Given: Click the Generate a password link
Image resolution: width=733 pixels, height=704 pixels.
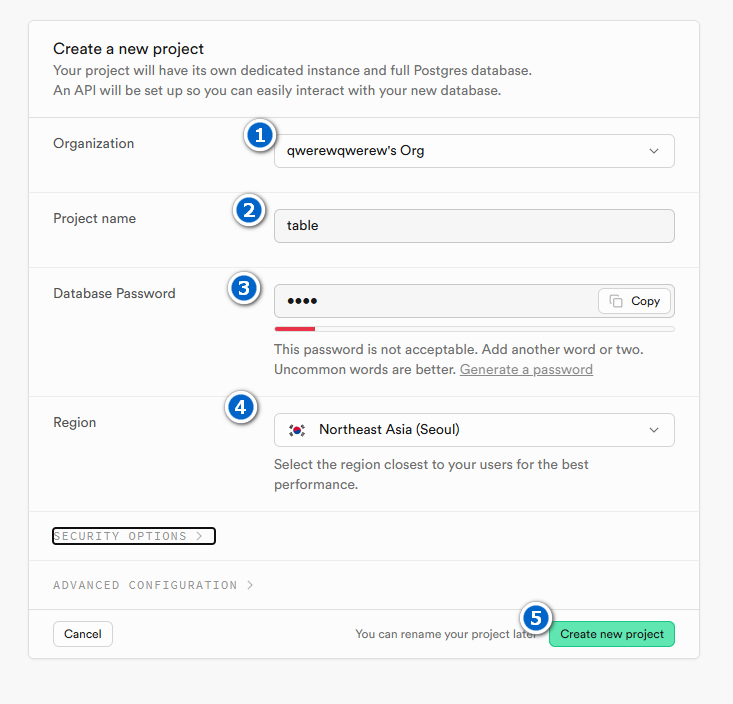Looking at the screenshot, I should (526, 370).
